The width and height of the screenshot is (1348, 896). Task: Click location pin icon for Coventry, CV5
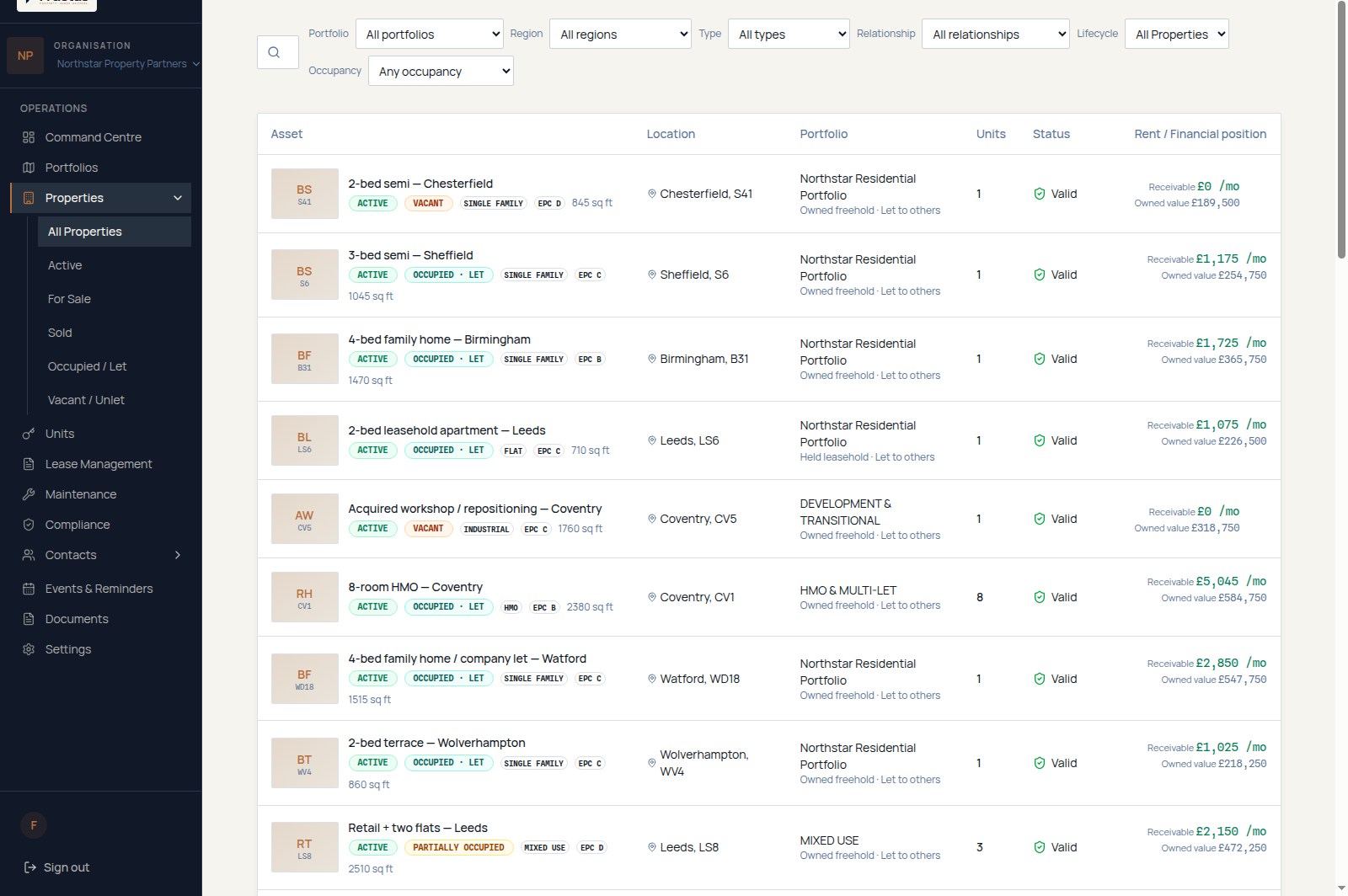652,519
